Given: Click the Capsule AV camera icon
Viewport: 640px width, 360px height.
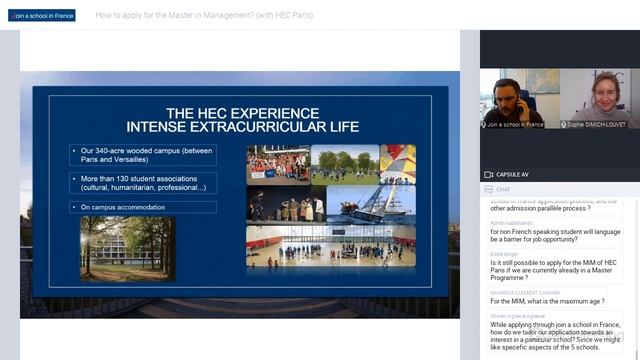Looking at the screenshot, I should coord(488,175).
